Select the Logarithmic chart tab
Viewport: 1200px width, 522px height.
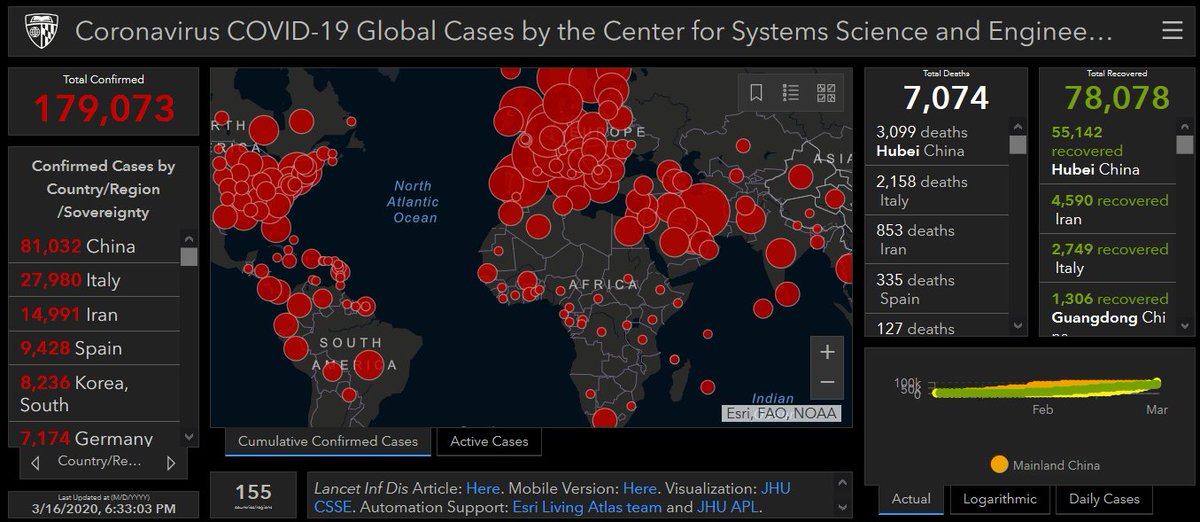click(x=1000, y=498)
